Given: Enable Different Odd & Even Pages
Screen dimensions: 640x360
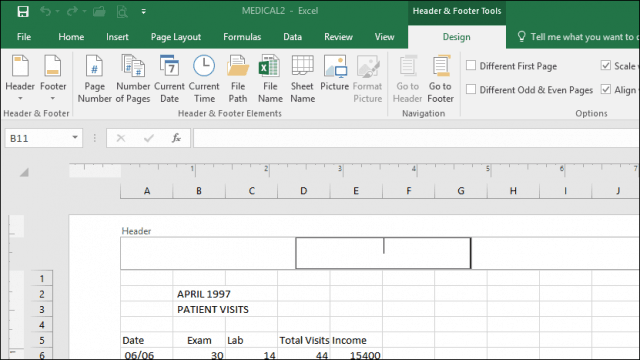Looking at the screenshot, I should 471,89.
